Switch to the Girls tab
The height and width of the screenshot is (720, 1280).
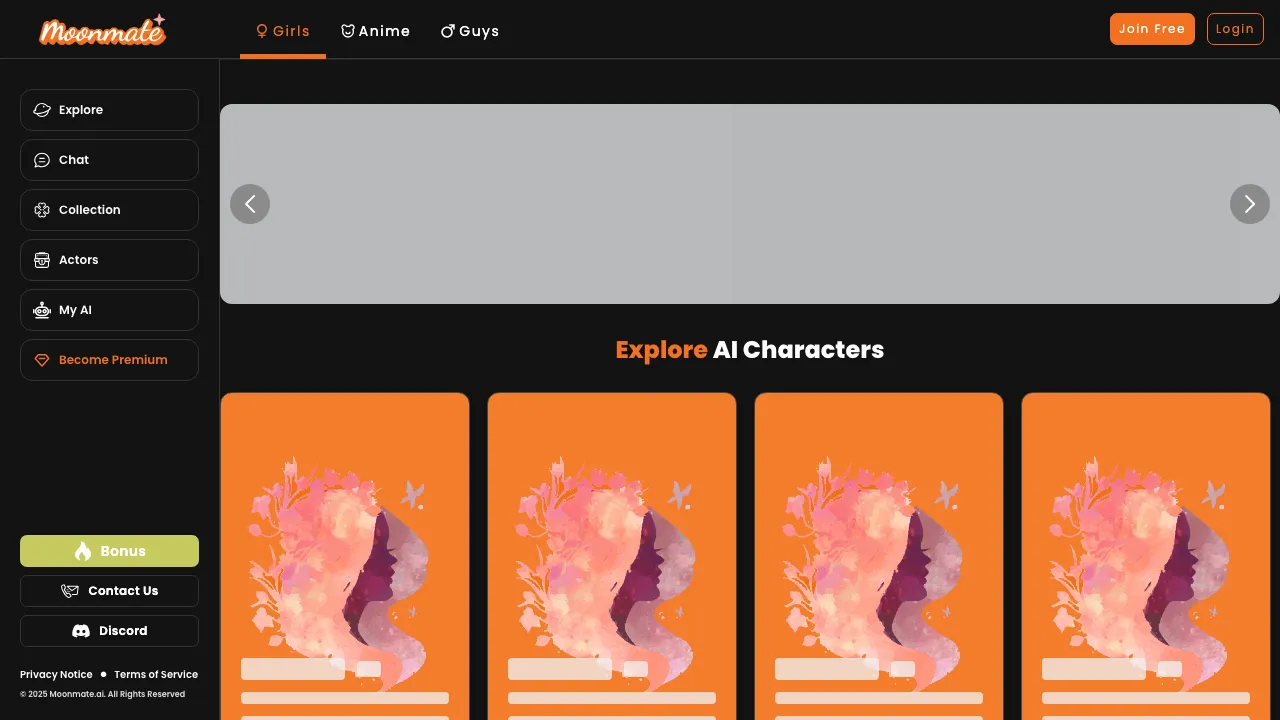click(283, 31)
